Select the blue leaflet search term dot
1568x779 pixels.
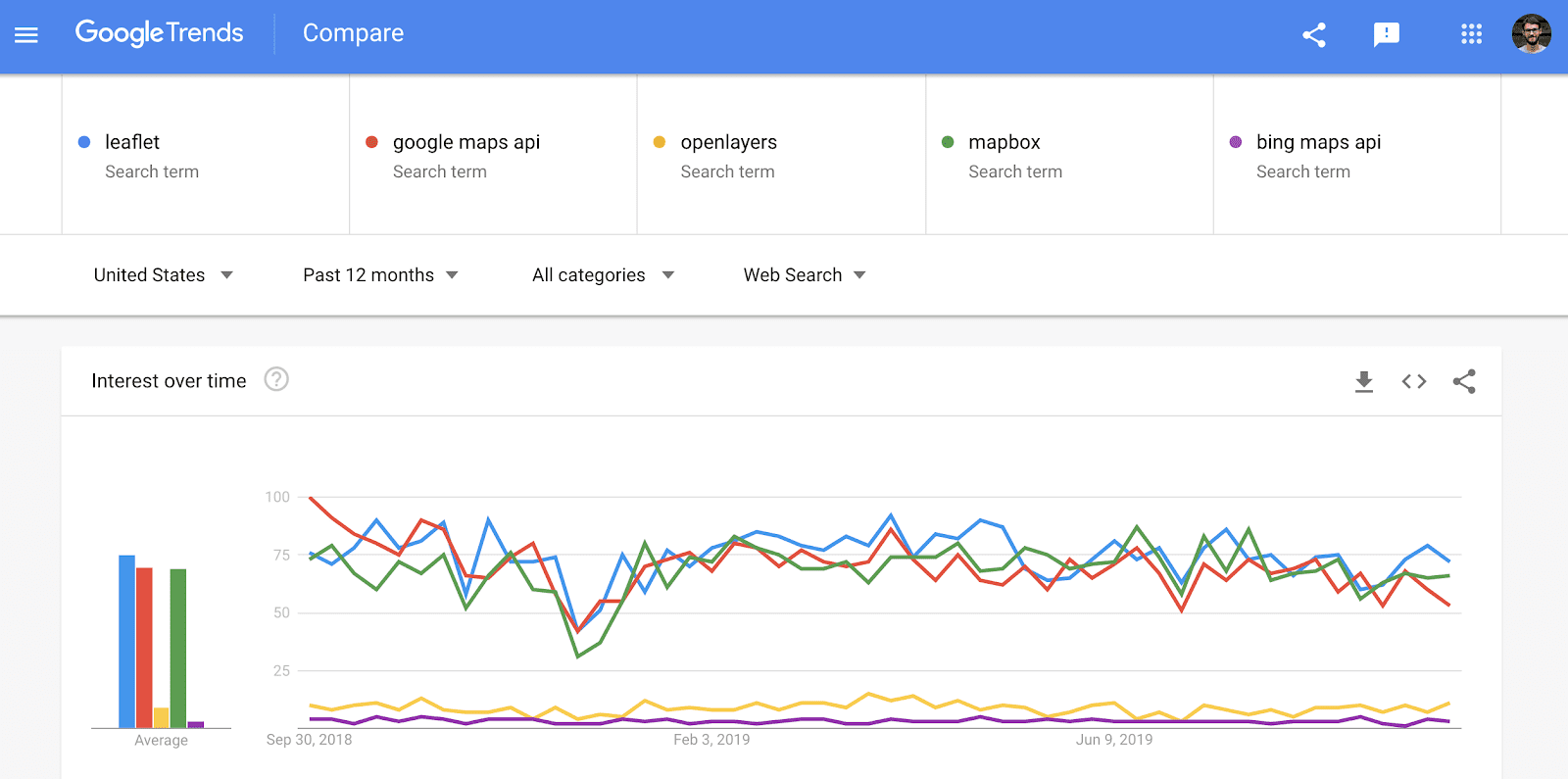[x=82, y=141]
